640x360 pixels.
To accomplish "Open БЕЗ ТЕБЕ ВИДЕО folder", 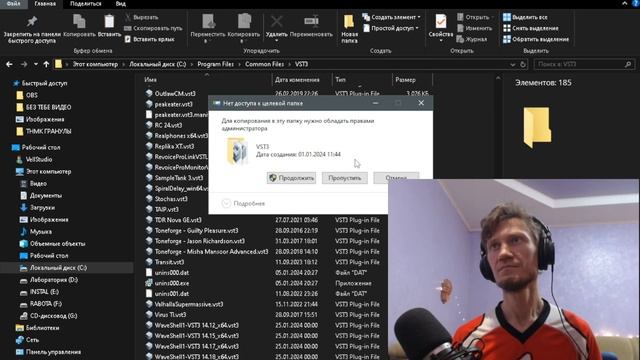I will click(x=48, y=107).
